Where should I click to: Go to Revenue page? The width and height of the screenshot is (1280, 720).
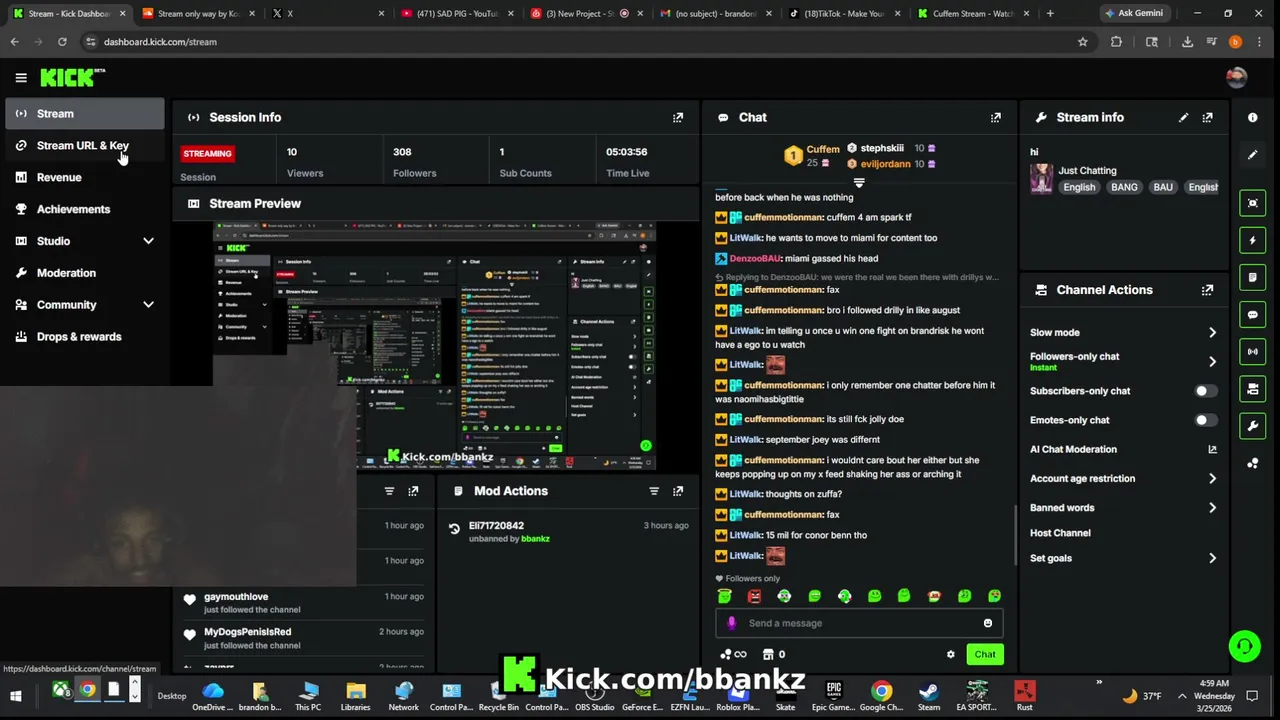(x=84, y=178)
